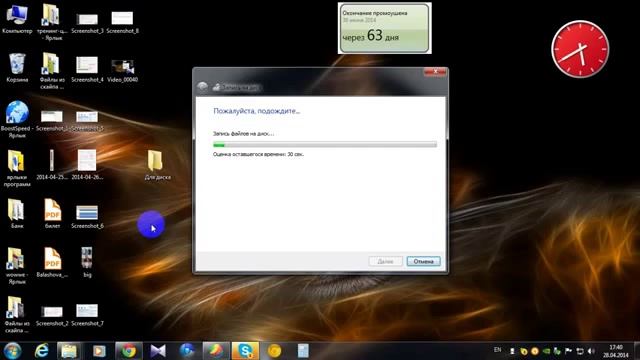The width and height of the screenshot is (640, 360).
Task: Open the Windows Start menu
Action: [12, 351]
